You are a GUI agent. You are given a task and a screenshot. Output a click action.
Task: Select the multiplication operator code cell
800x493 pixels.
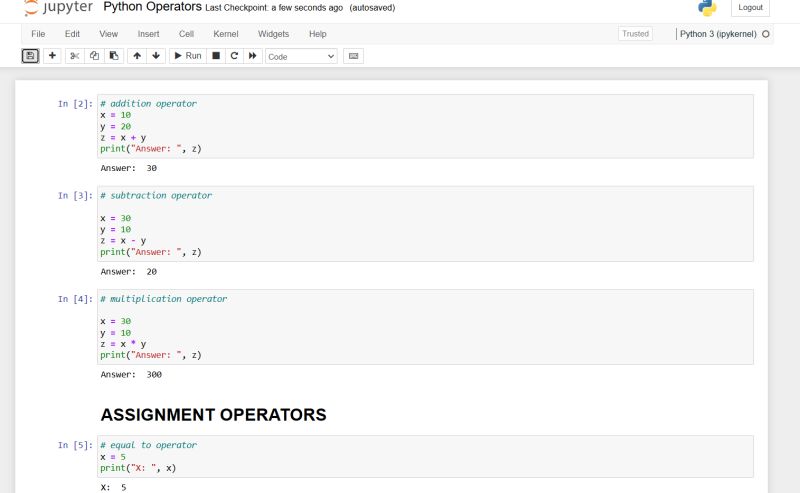pyautogui.click(x=425, y=327)
